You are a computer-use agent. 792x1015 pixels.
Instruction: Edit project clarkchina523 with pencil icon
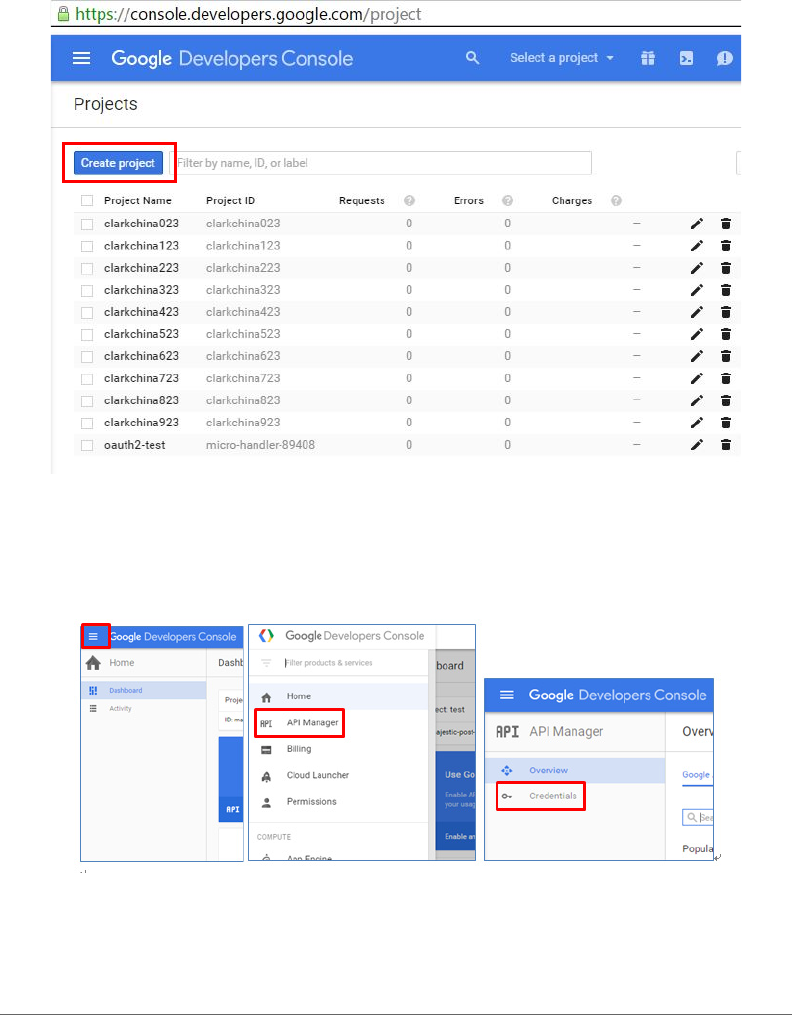coord(697,334)
